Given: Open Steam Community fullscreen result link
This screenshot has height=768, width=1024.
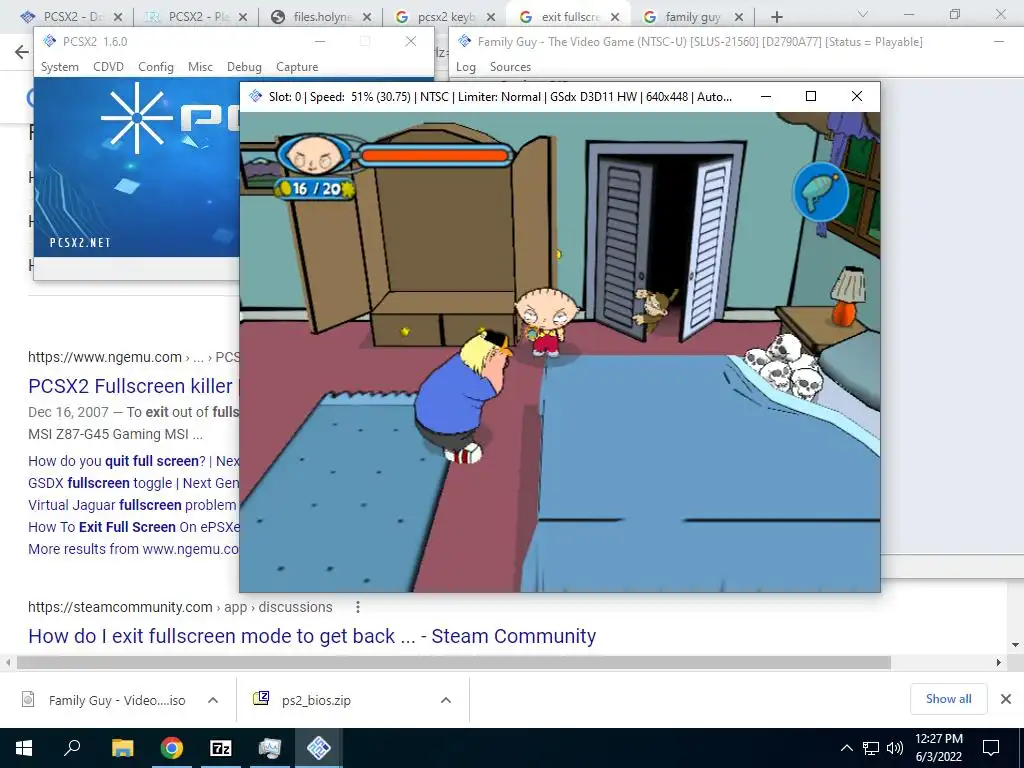Looking at the screenshot, I should click(x=312, y=636).
